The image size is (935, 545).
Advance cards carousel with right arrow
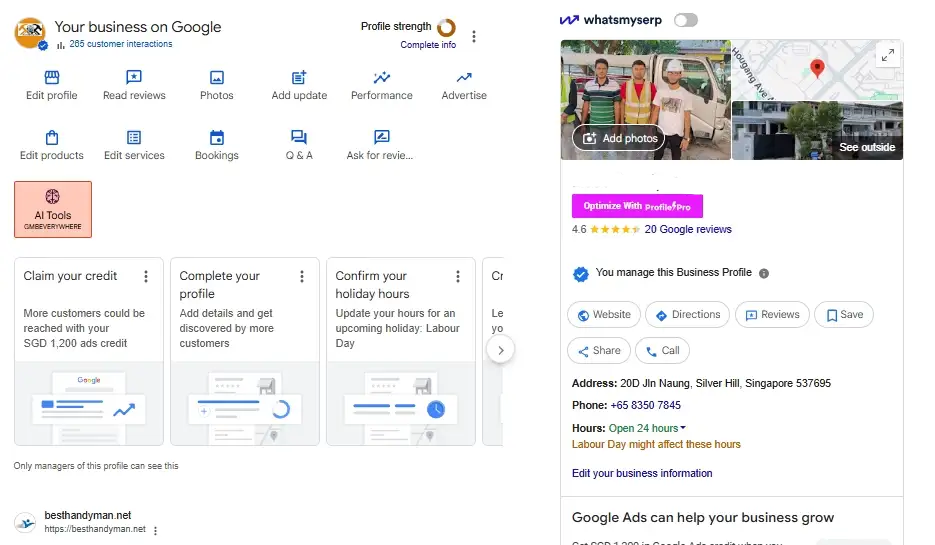(x=501, y=350)
